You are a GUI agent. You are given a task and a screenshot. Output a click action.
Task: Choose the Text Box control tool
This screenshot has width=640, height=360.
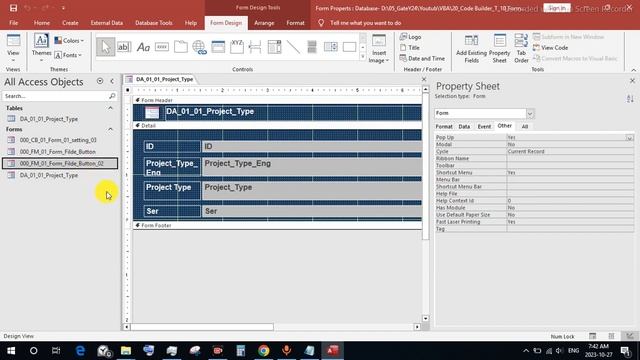(x=124, y=47)
